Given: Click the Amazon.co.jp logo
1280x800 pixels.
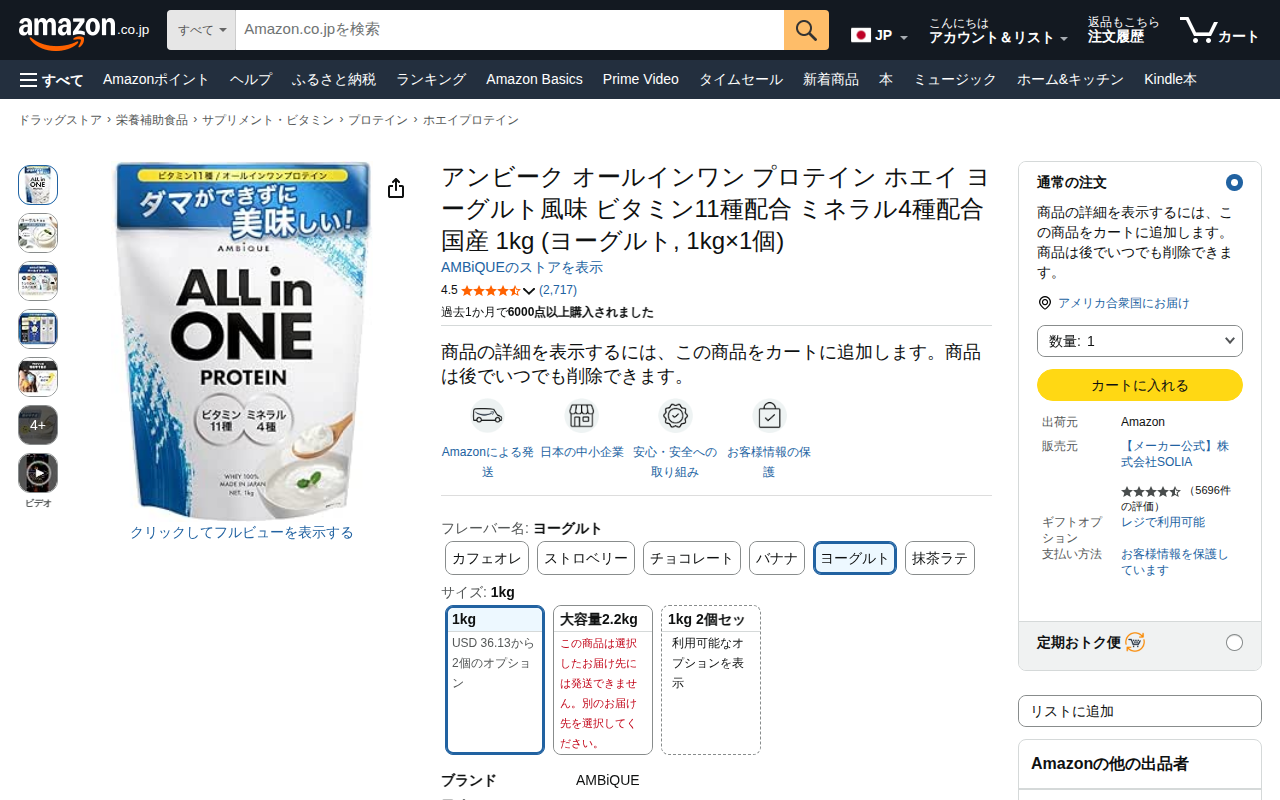Looking at the screenshot, I should (84, 31).
